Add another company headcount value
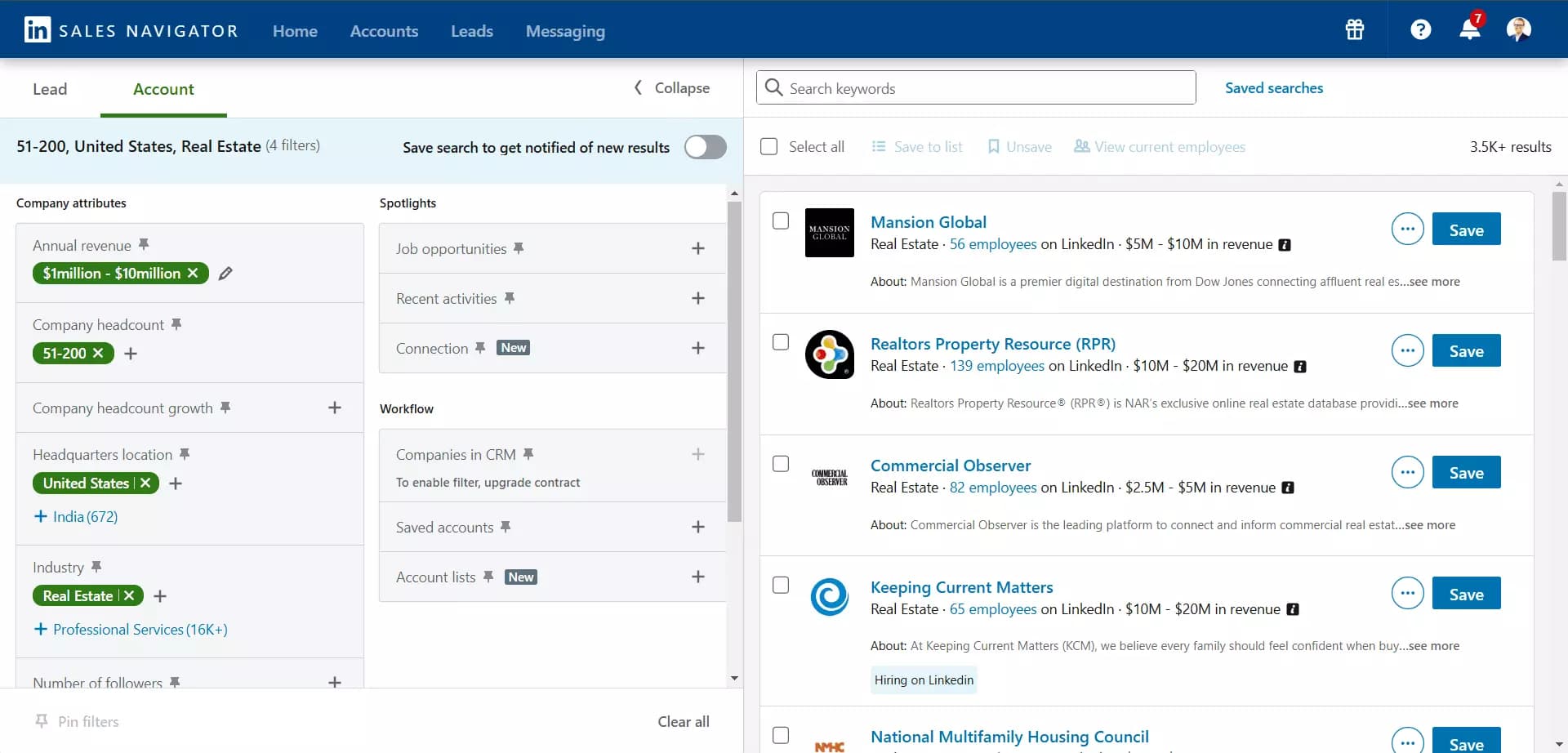Viewport: 1568px width, 753px height. click(x=131, y=354)
